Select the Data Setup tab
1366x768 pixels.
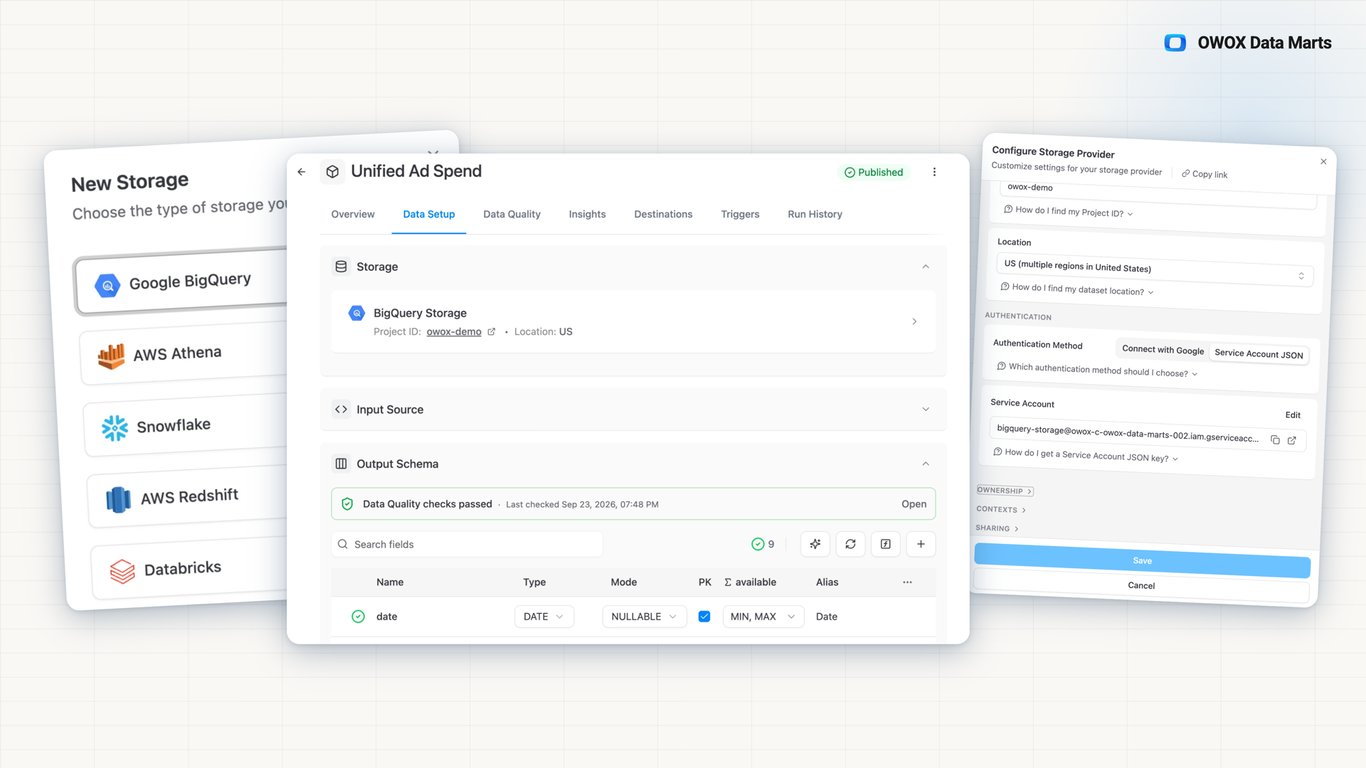point(429,214)
